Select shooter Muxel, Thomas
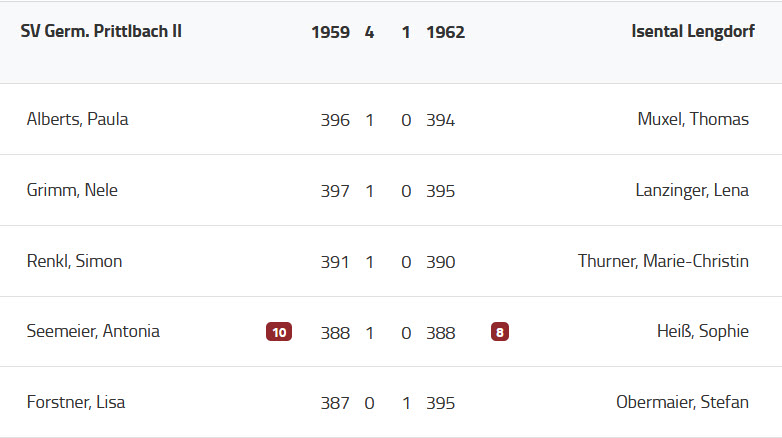 point(693,120)
